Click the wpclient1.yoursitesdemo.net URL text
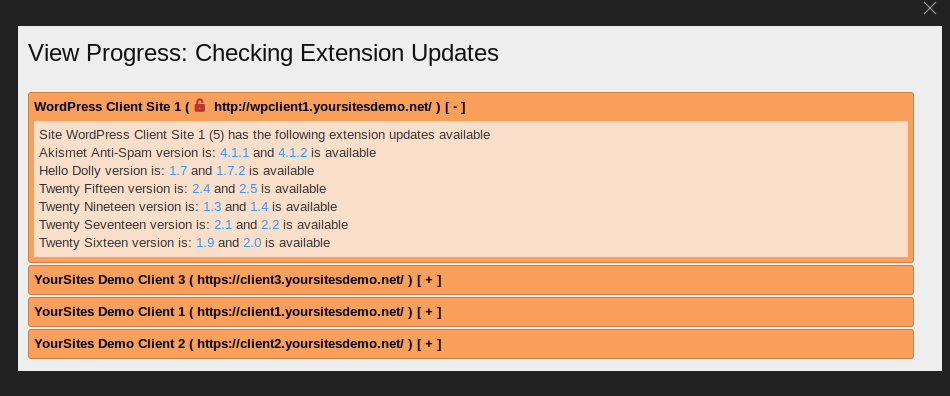Screen dimensions: 950x396 323,107
